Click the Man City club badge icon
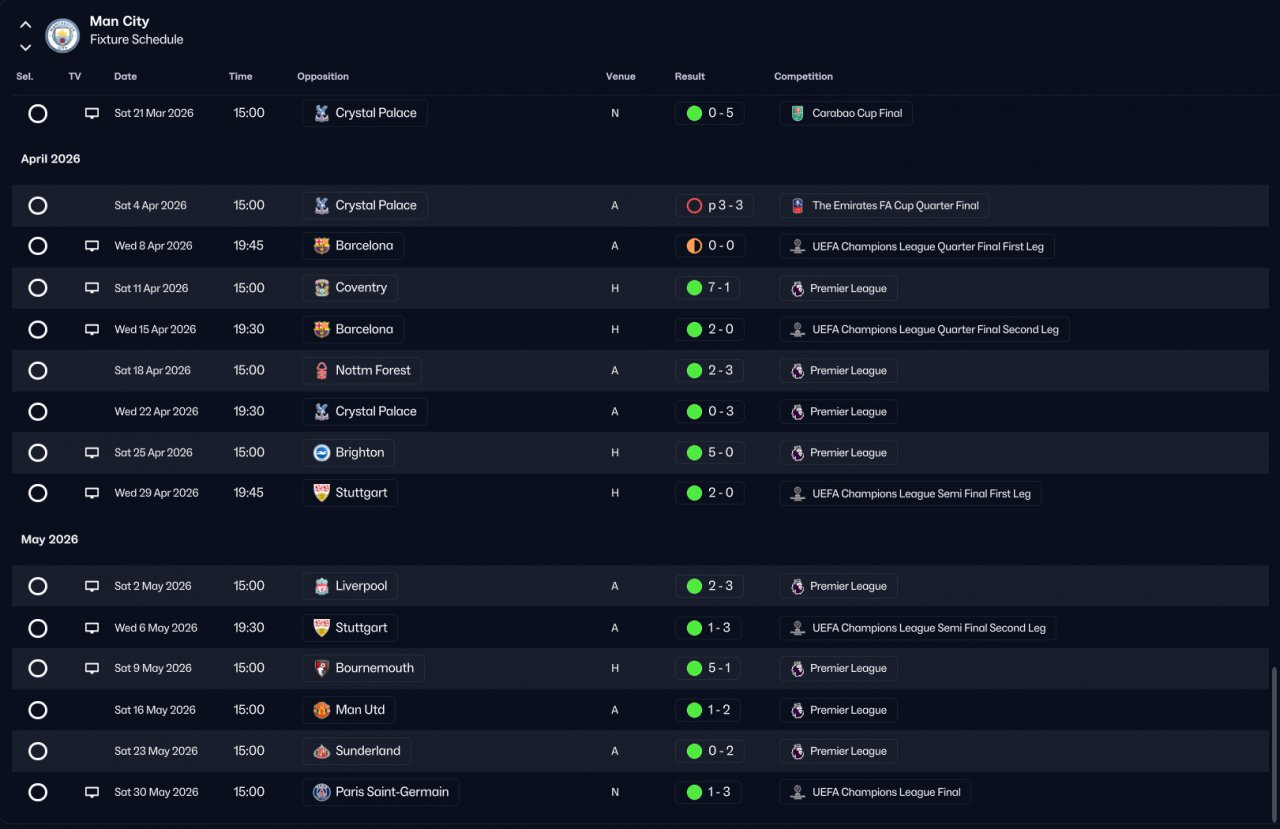Viewport: 1280px width, 829px height. pos(63,36)
